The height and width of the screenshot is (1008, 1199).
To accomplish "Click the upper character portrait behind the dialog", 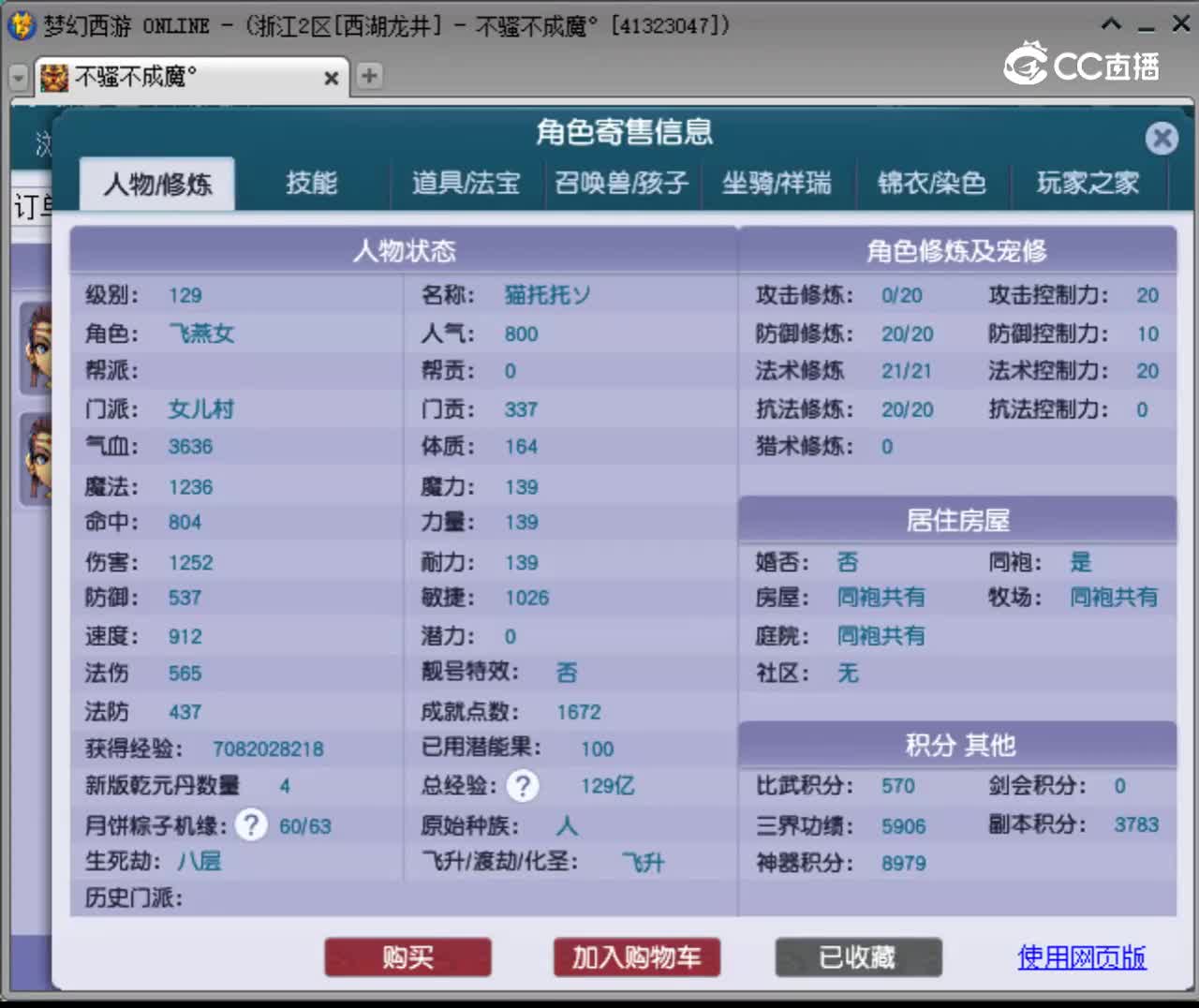I will click(x=37, y=348).
